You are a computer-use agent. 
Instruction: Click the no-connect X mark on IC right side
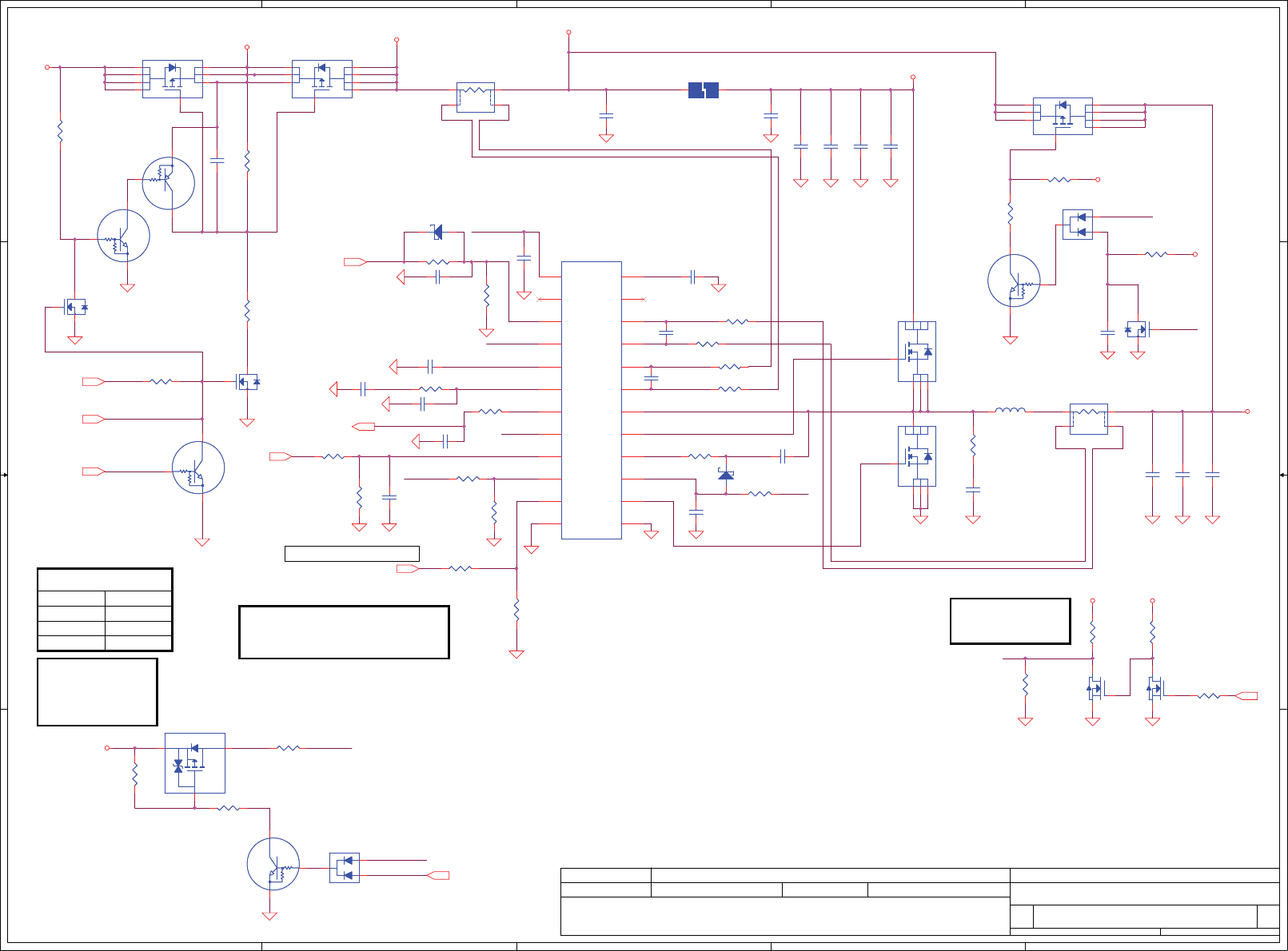point(644,300)
